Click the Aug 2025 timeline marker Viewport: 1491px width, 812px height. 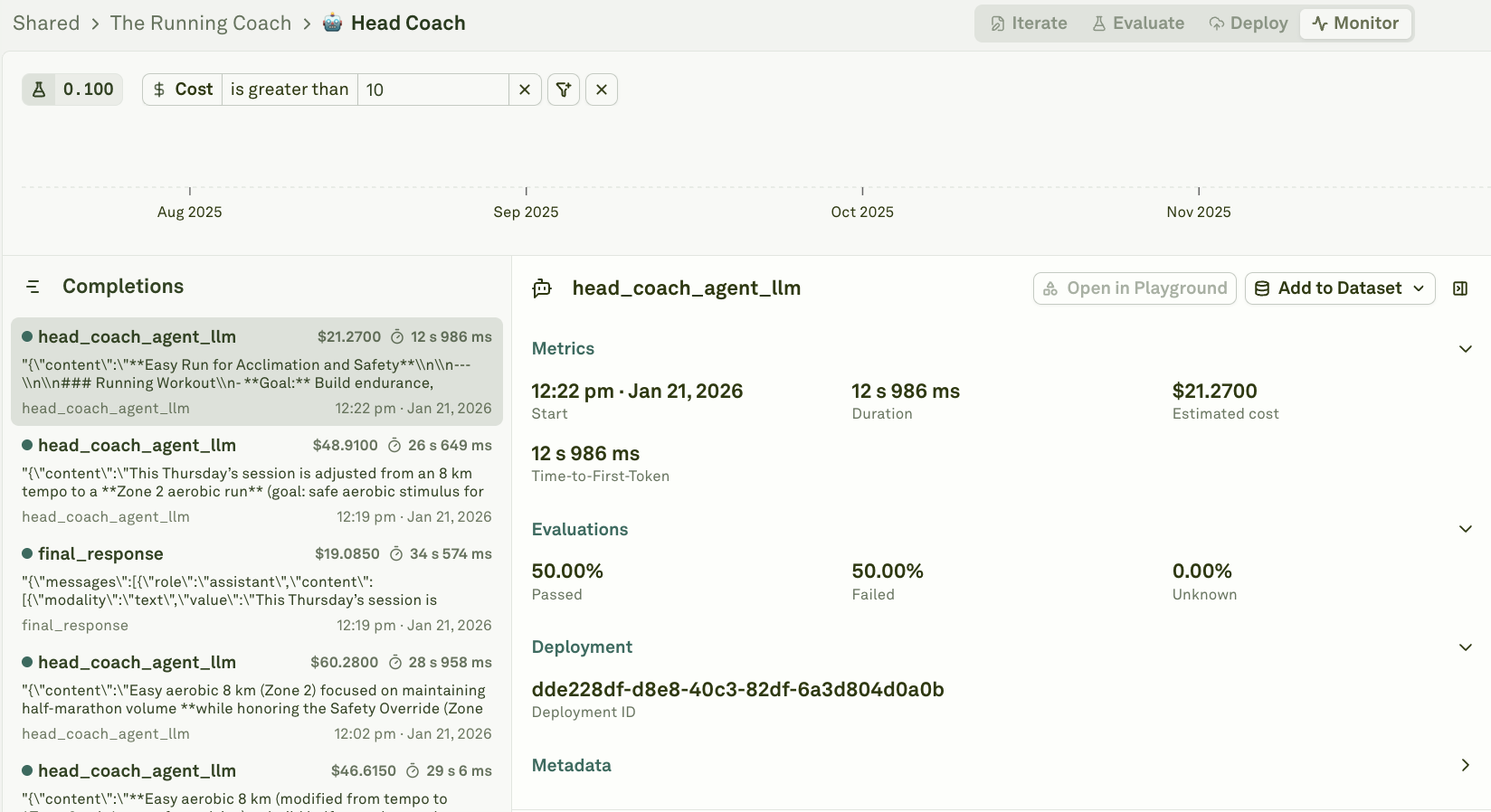189,212
